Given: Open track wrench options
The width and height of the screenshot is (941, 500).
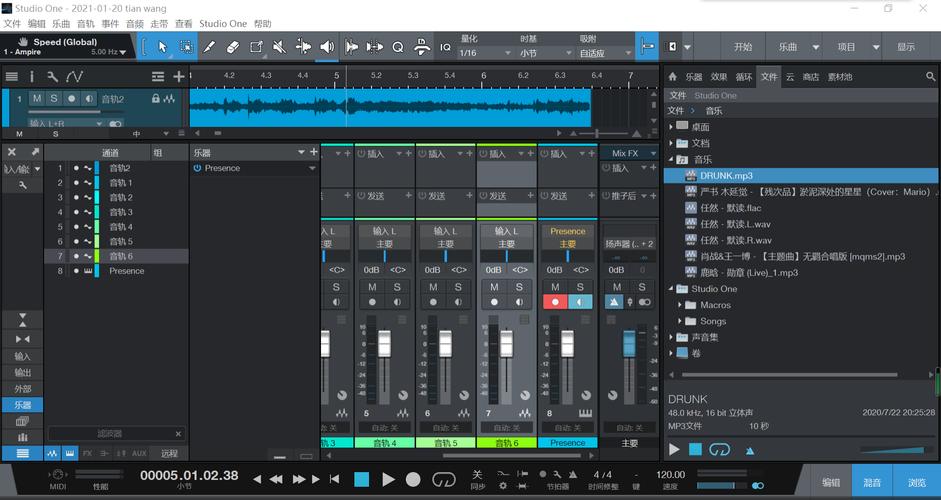Looking at the screenshot, I should tap(52, 76).
